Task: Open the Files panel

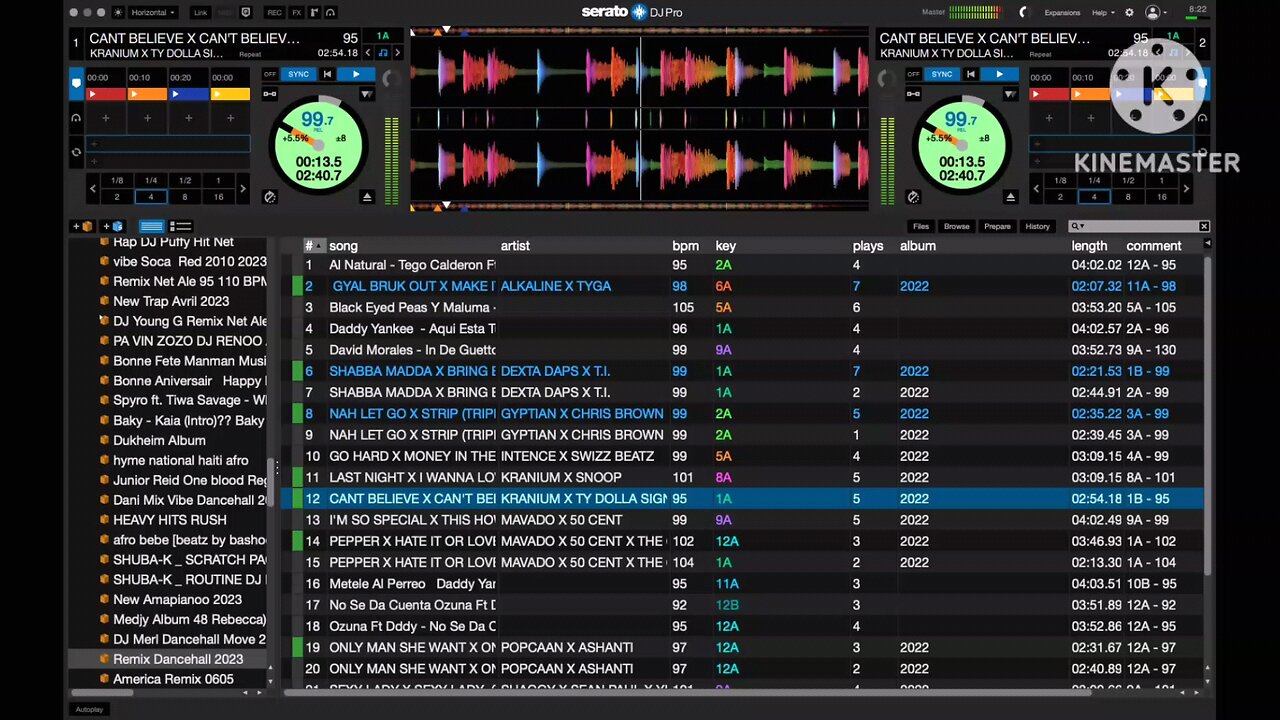Action: pos(920,226)
